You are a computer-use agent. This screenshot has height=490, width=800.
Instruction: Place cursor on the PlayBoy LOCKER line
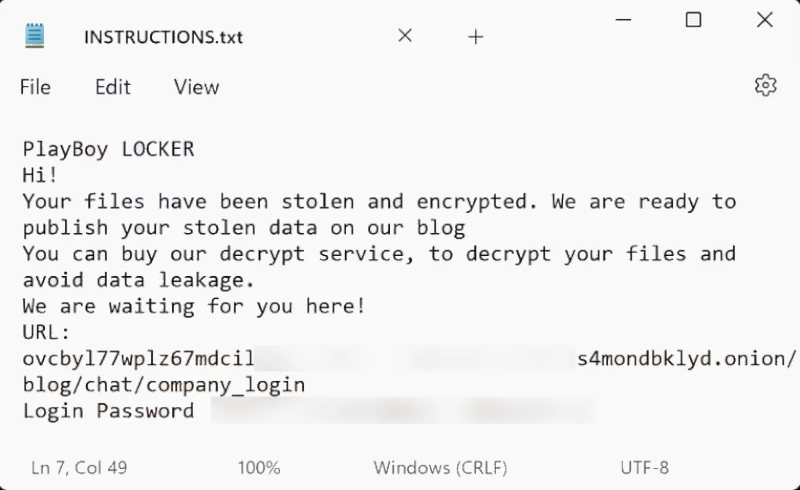pyautogui.click(x=108, y=150)
